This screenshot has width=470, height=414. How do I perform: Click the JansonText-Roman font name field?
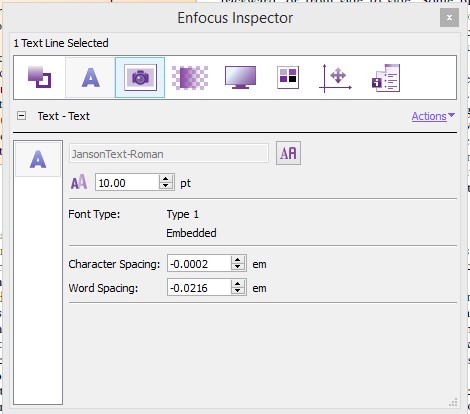click(x=169, y=153)
